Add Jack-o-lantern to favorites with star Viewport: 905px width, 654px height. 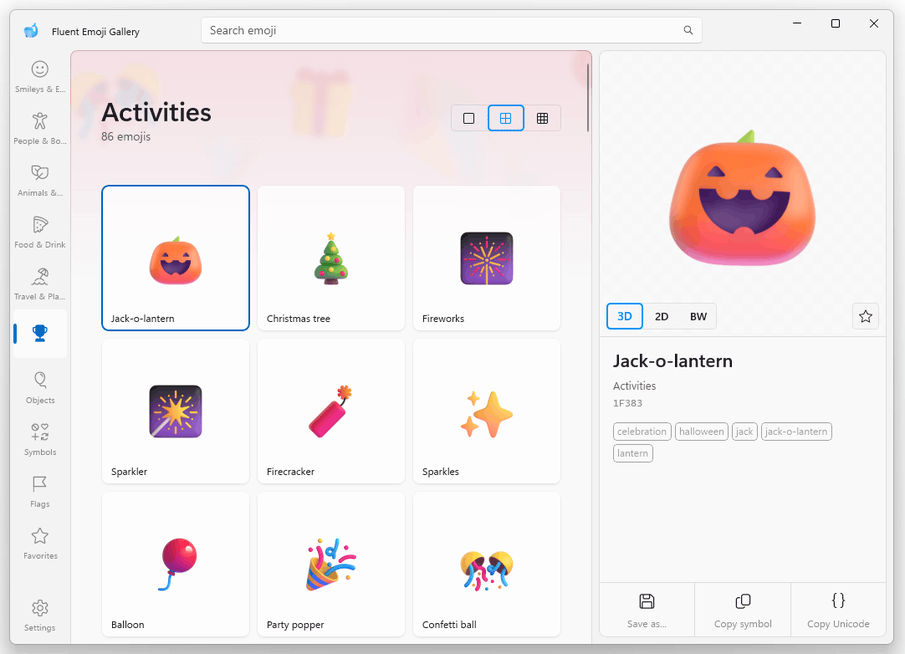coord(865,316)
